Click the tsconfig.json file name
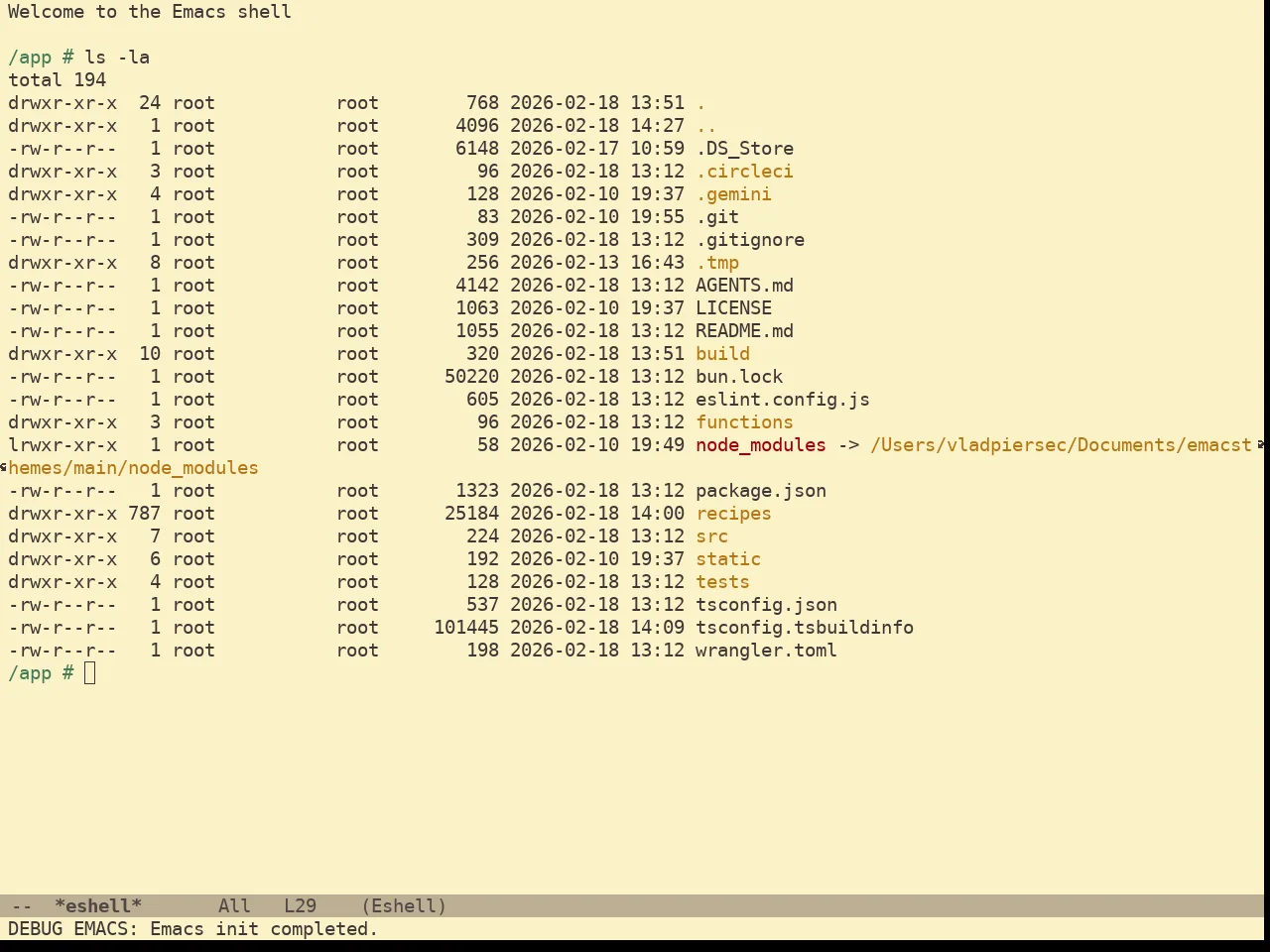This screenshot has width=1270, height=952. pos(766,605)
